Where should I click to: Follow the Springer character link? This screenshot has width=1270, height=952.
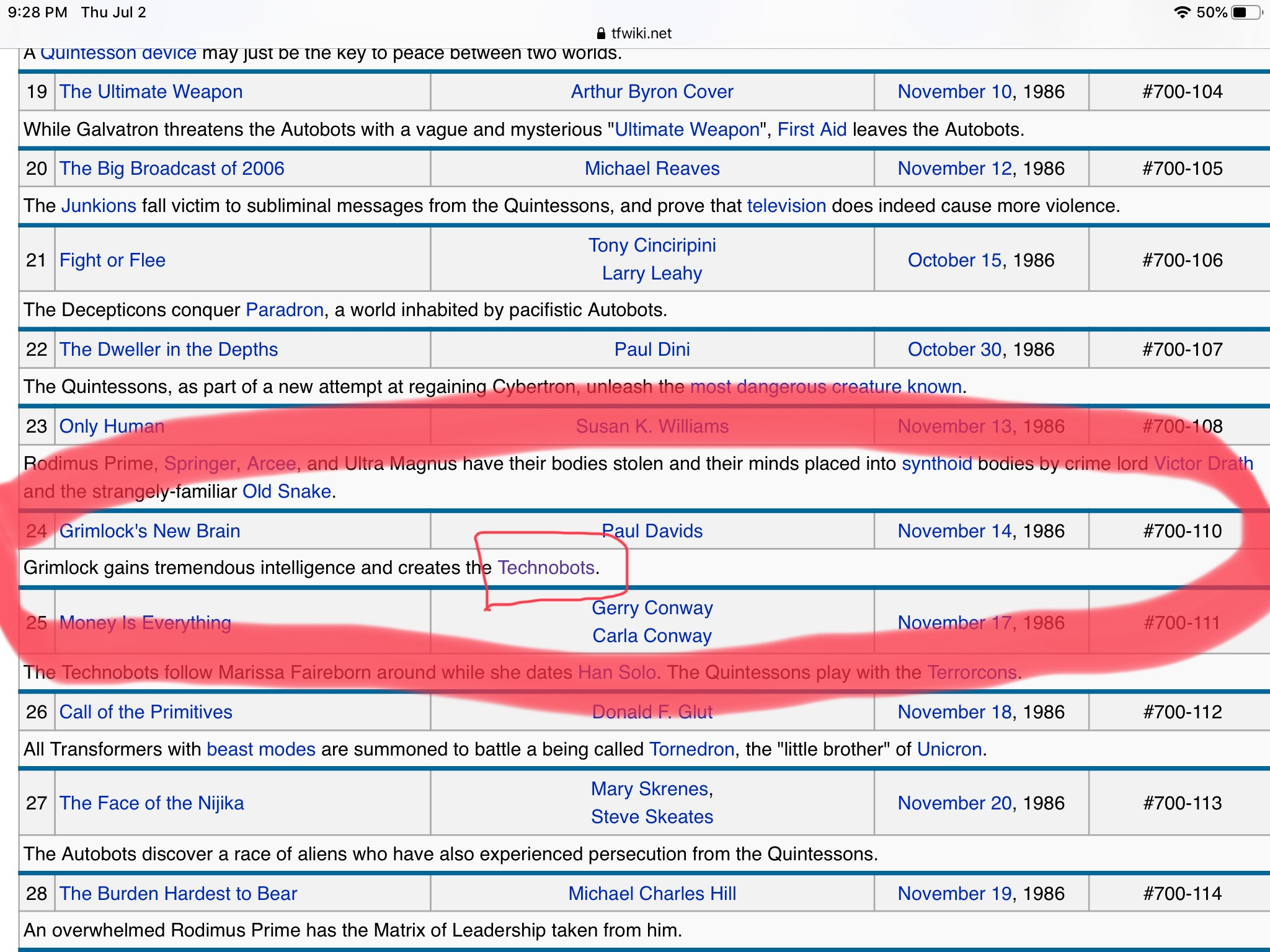[200, 464]
